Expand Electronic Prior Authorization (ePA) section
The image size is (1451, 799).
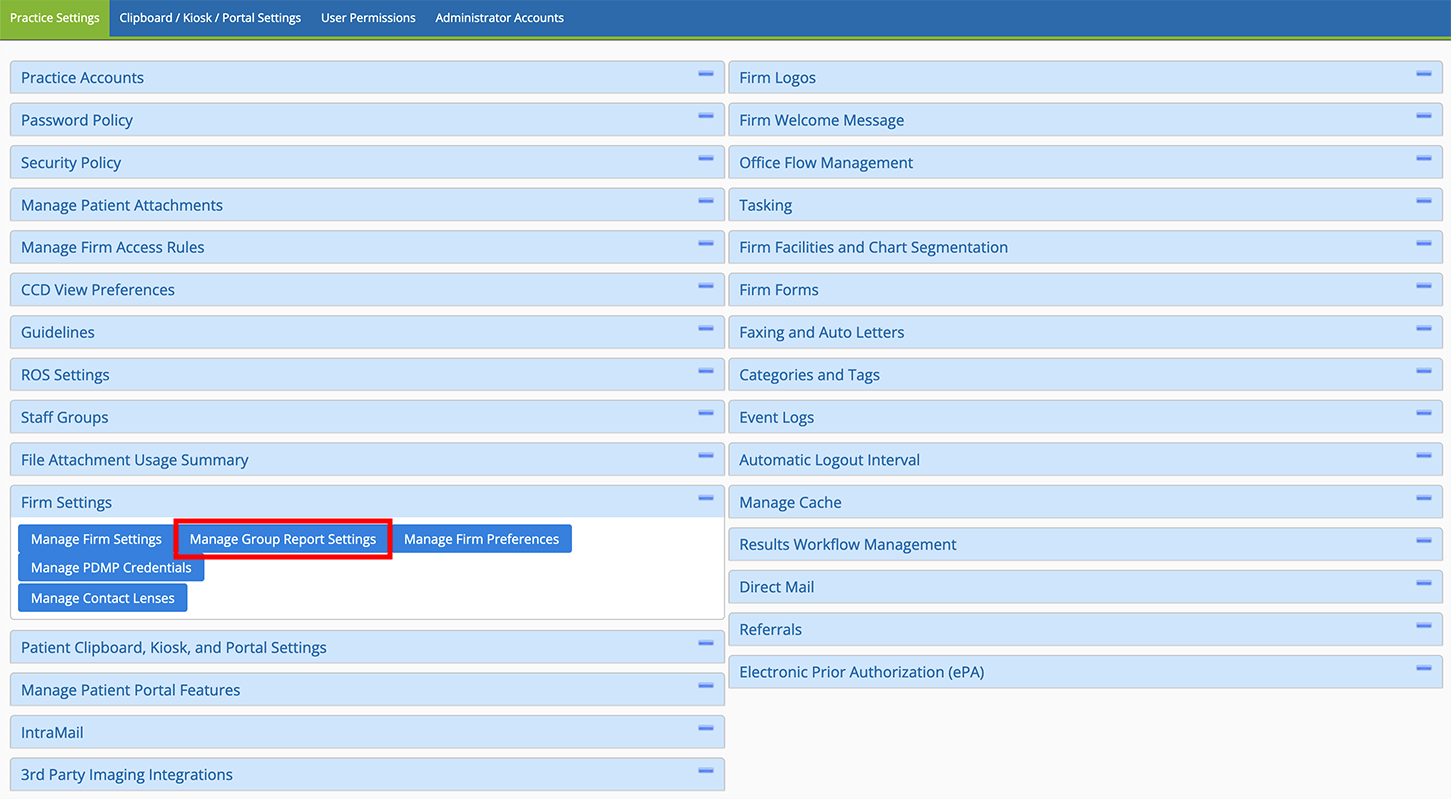coord(861,672)
